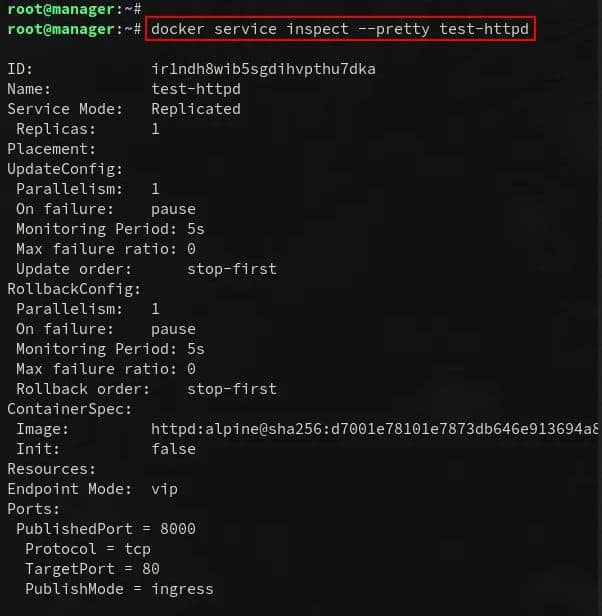Click the Update order stop-first value
This screenshot has width=602, height=616.
click(232, 269)
